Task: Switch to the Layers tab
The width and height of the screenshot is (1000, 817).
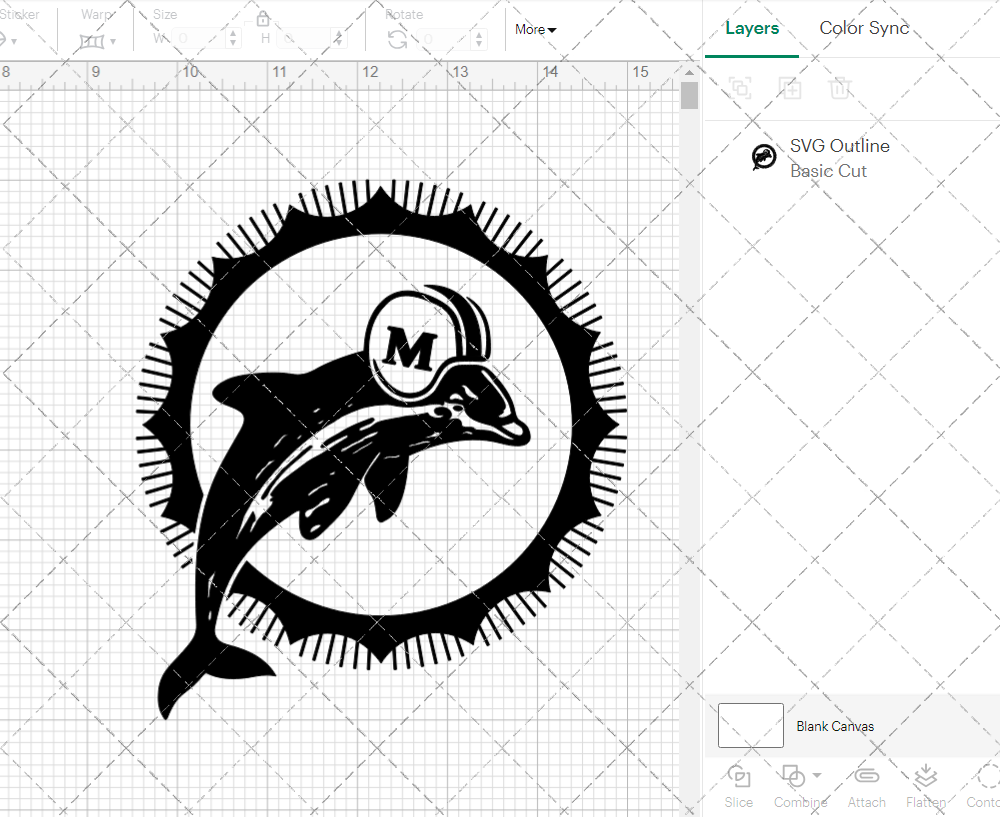Action: (x=752, y=28)
